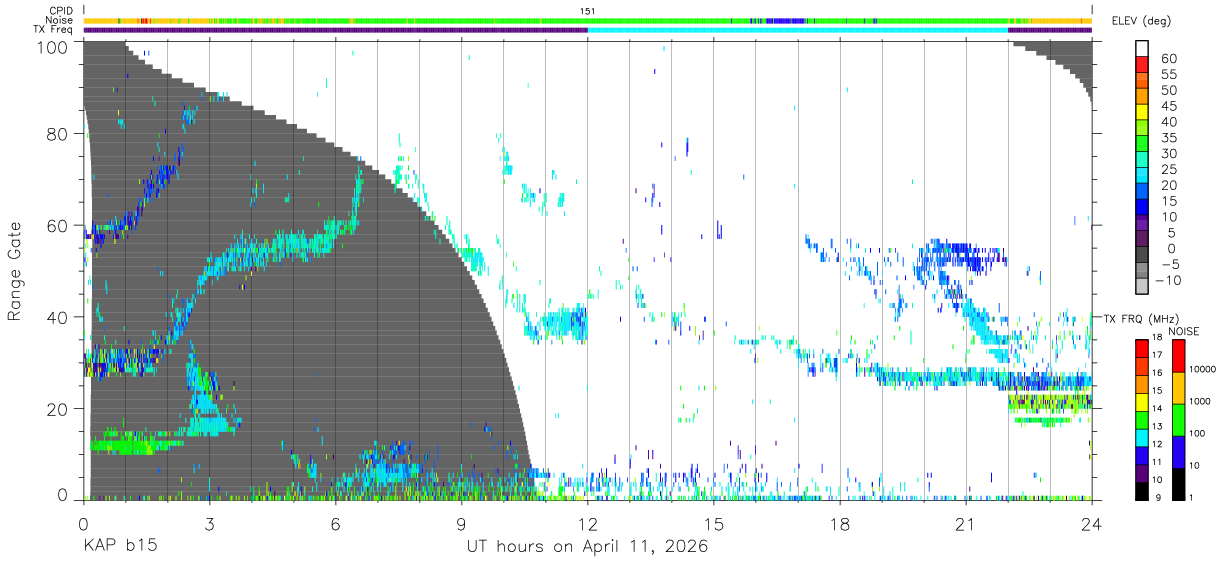Viewport: 1228px width, 567px height.
Task: Click the 1000 label on NOISE legend
Action: click(x=1199, y=401)
